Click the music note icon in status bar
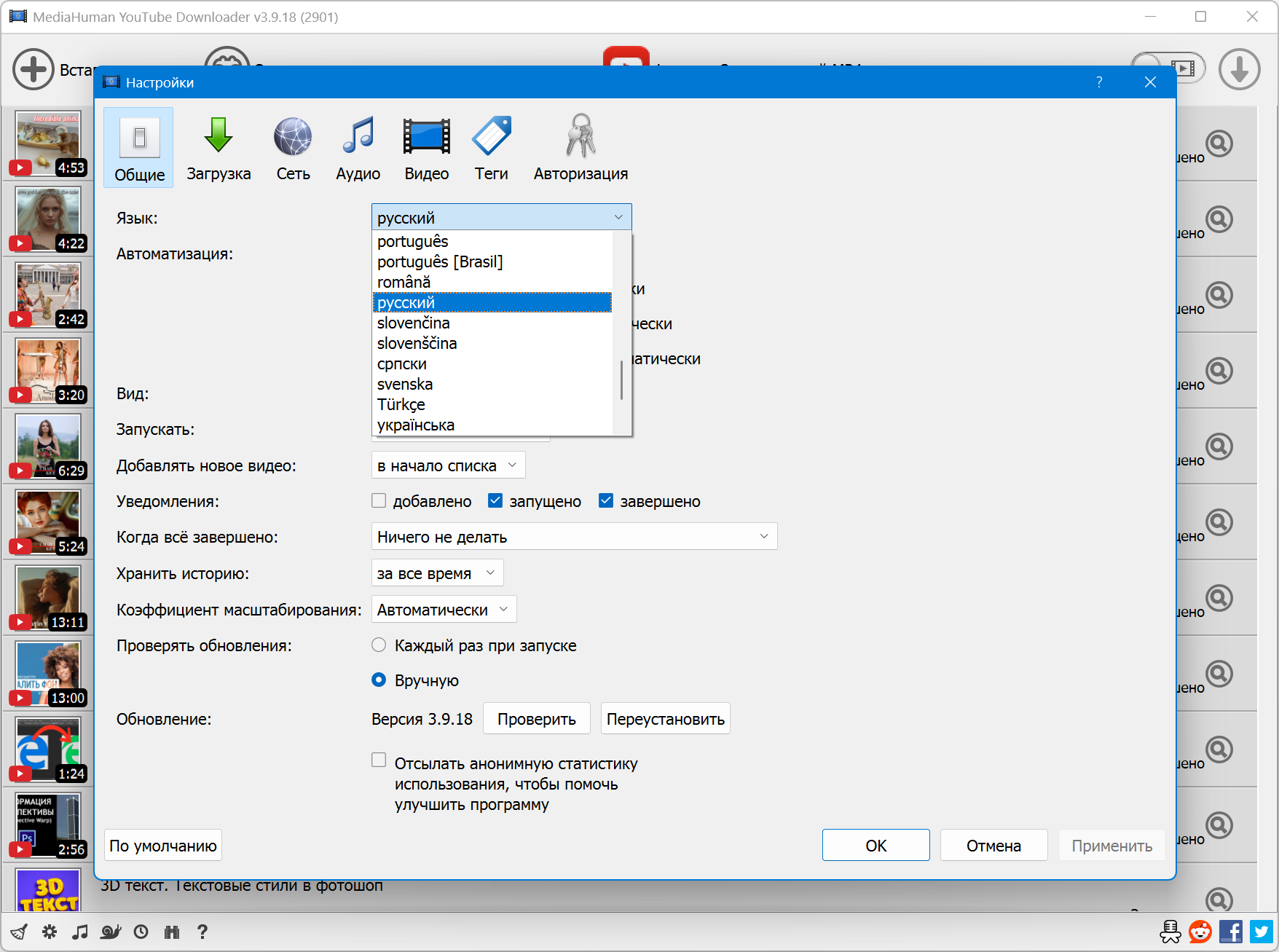This screenshot has height=952, width=1279. tap(80, 932)
